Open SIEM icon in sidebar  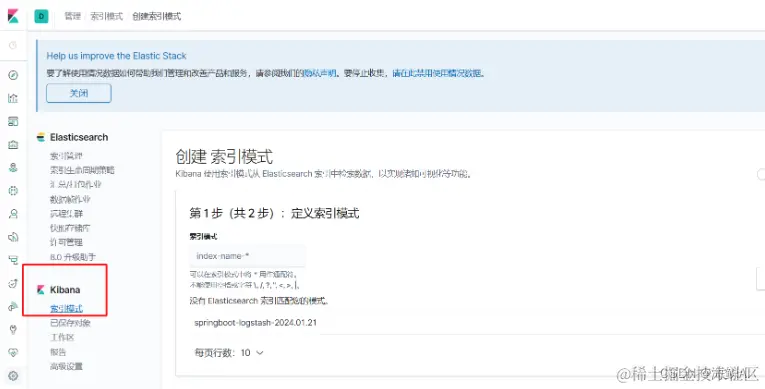(x=13, y=307)
